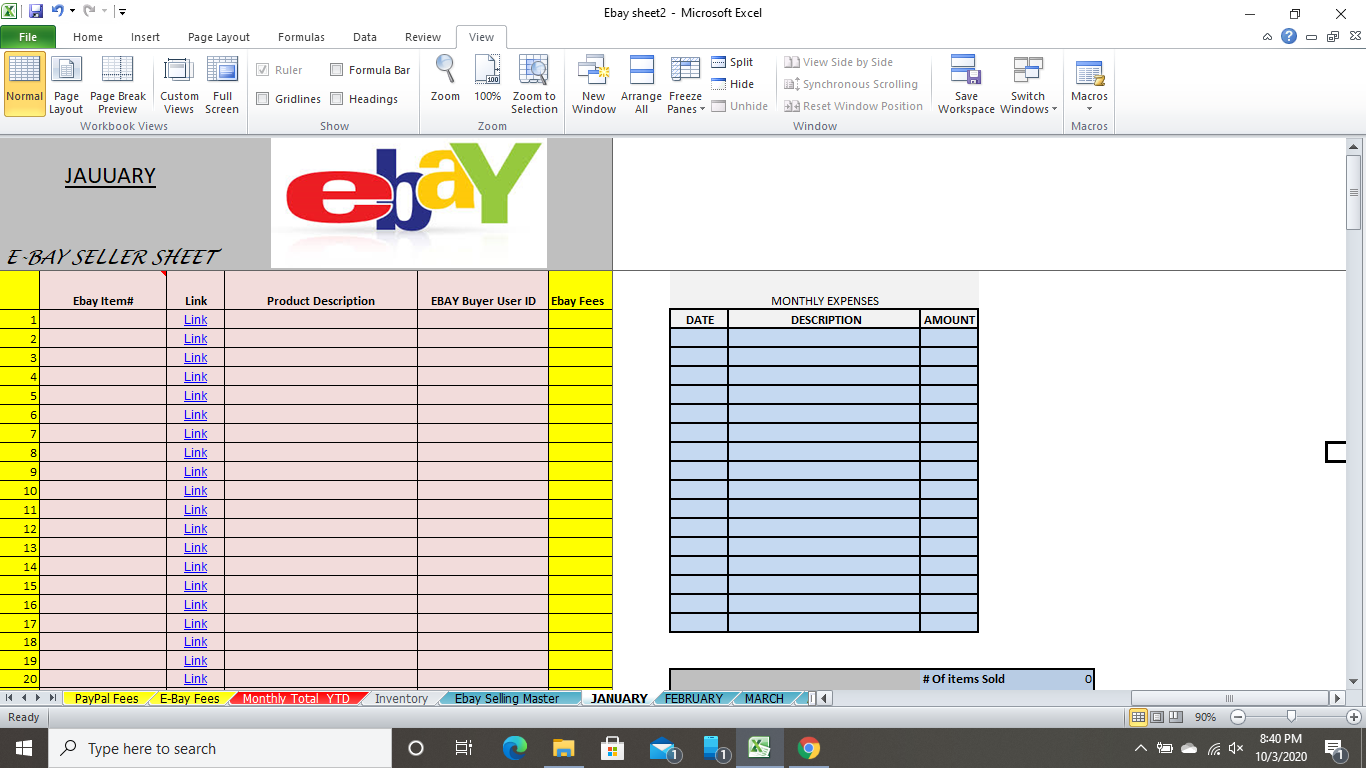Switch to Monthly Total YTD sheet
This screenshot has height=768, width=1366.
click(x=296, y=698)
